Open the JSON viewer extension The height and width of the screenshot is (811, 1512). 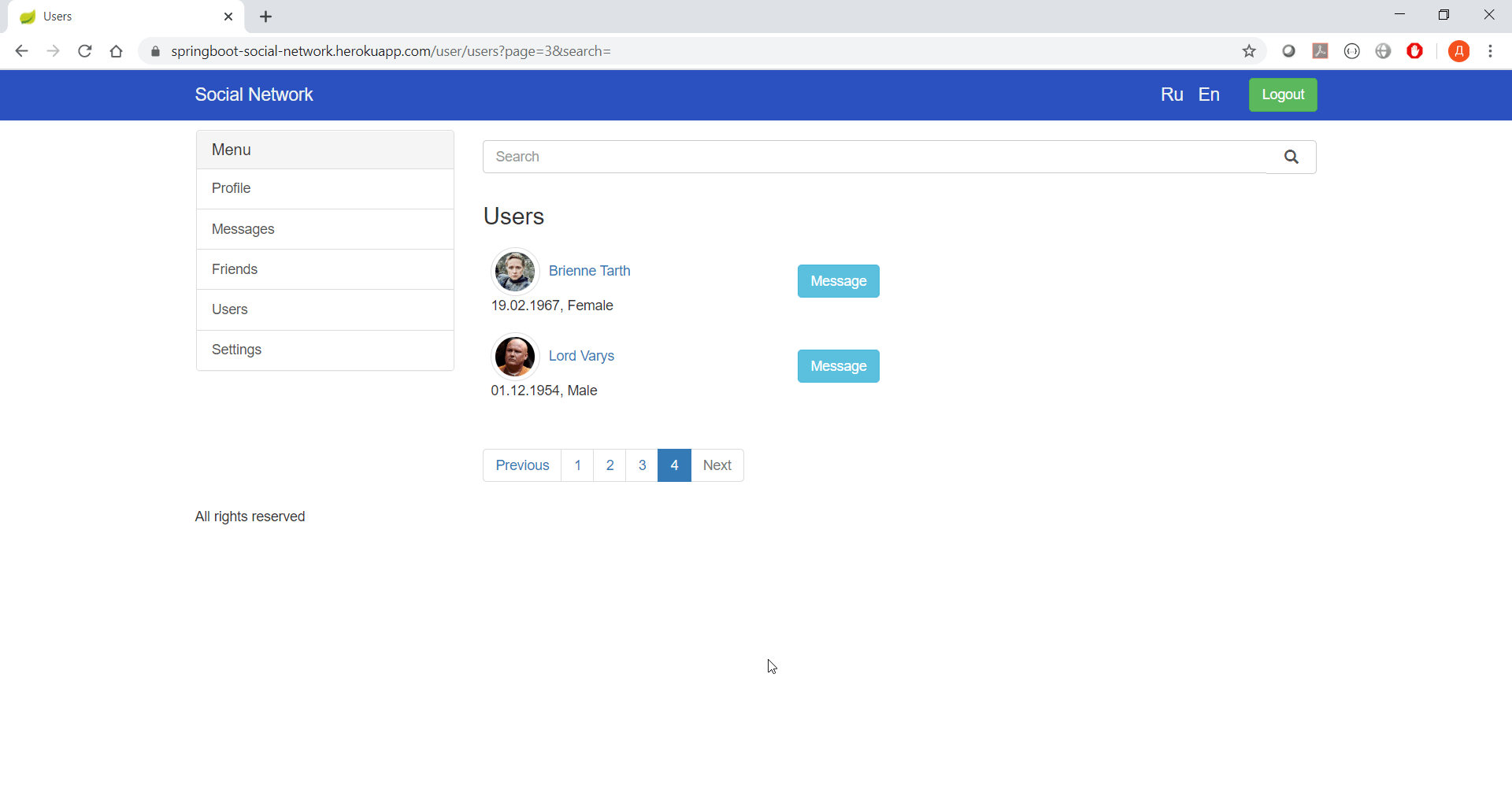(x=1352, y=50)
